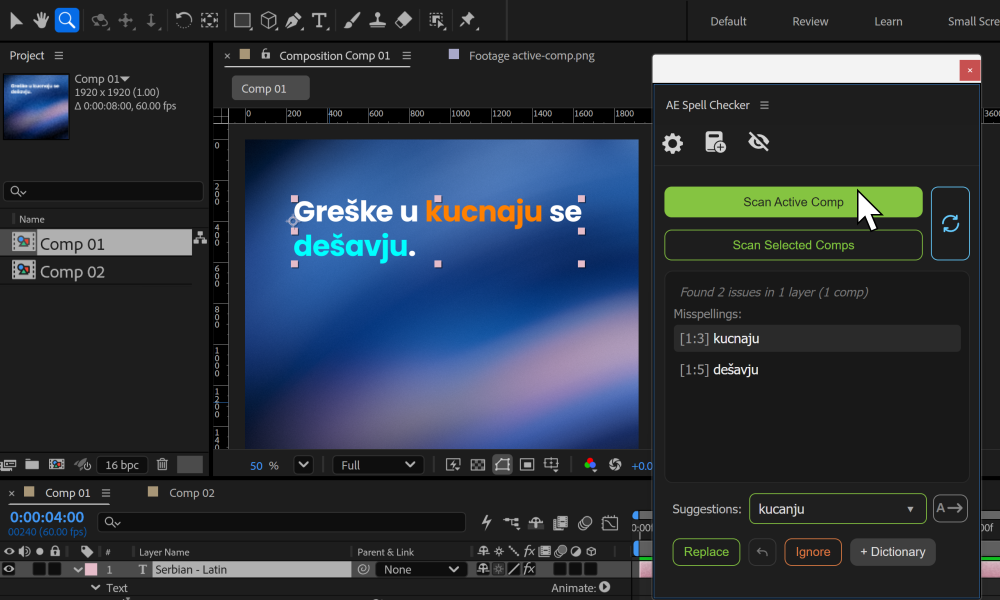Image resolution: width=1000 pixels, height=600 pixels.
Task: Select the Clone Stamp tool
Action: [377, 20]
